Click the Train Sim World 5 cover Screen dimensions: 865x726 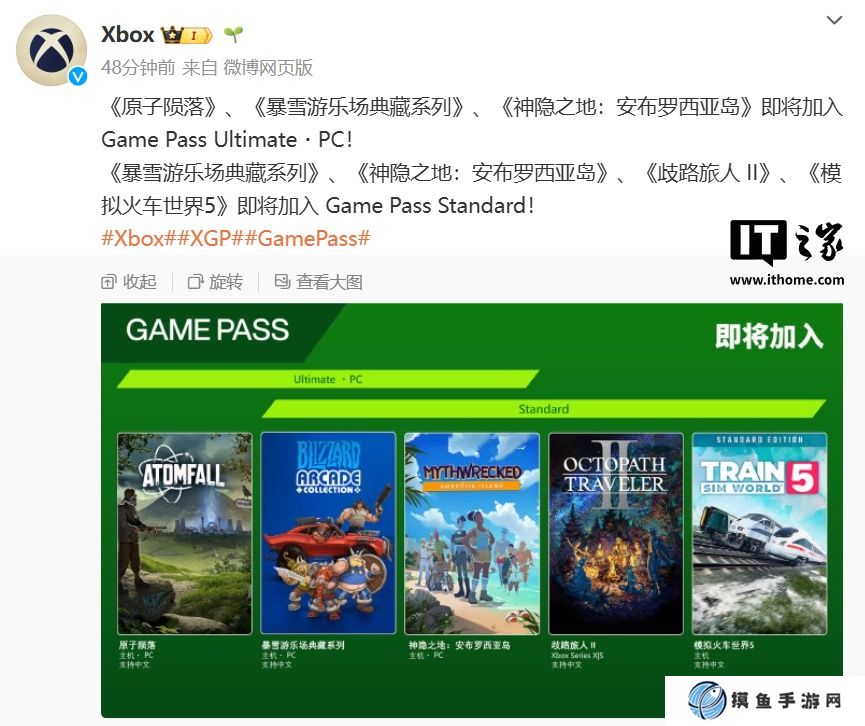click(760, 533)
